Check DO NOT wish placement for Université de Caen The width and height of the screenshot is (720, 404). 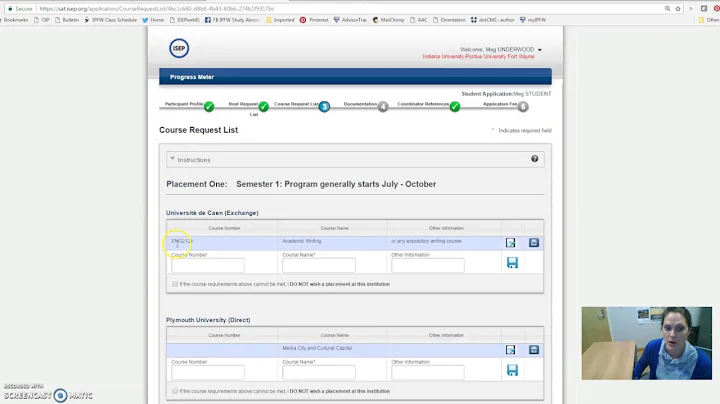coord(175,284)
